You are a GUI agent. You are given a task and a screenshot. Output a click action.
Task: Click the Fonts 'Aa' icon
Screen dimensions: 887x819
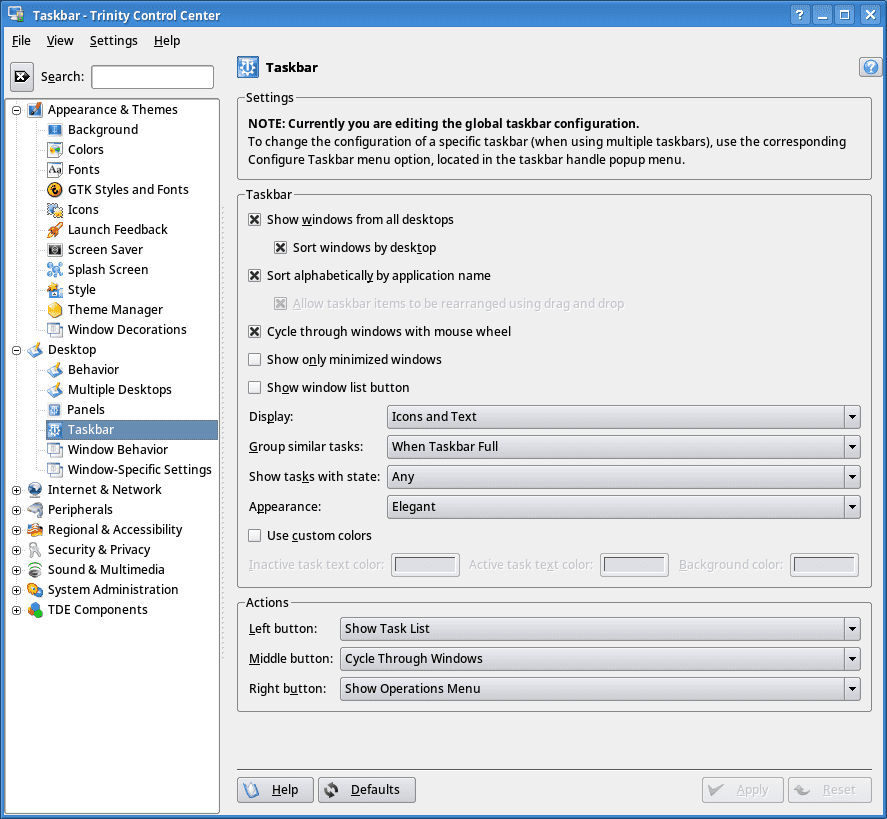pyautogui.click(x=55, y=170)
